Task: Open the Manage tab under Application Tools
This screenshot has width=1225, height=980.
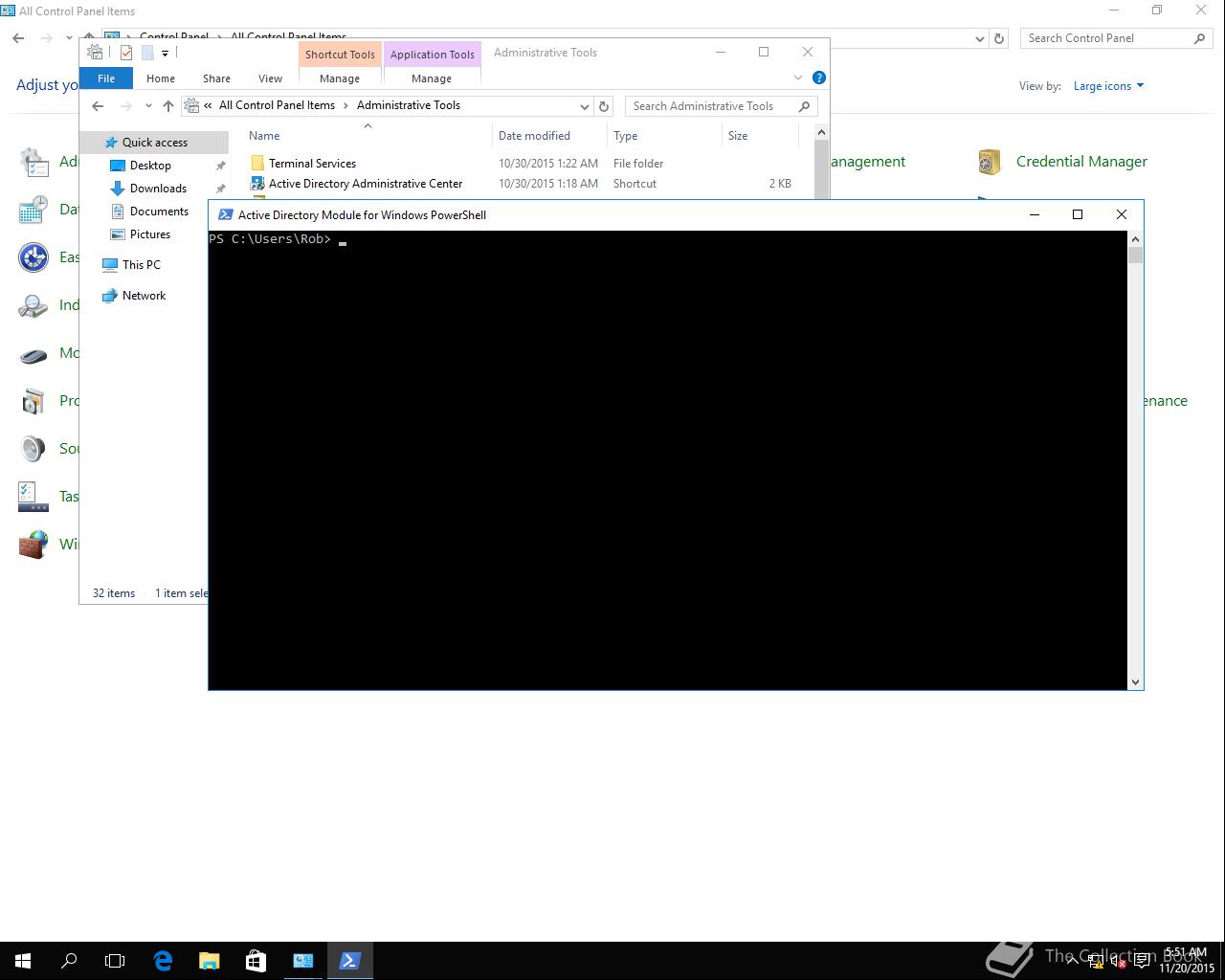Action: [x=432, y=78]
